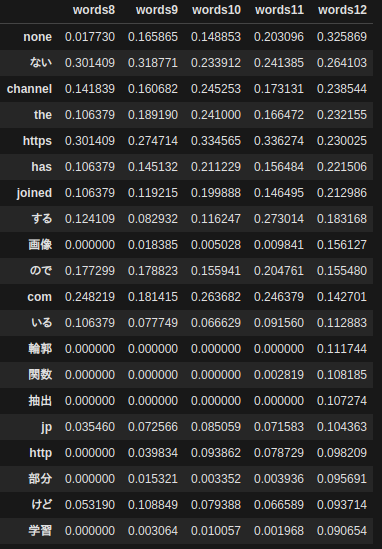Screen dimensions: 382x549
Task: Click value 0.039834 in http row
Action: click(x=153, y=453)
